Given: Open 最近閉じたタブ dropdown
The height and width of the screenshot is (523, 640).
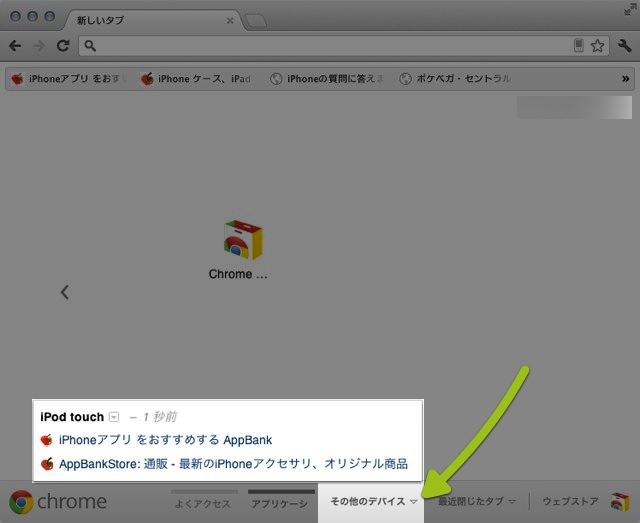Looking at the screenshot, I should pos(477,501).
